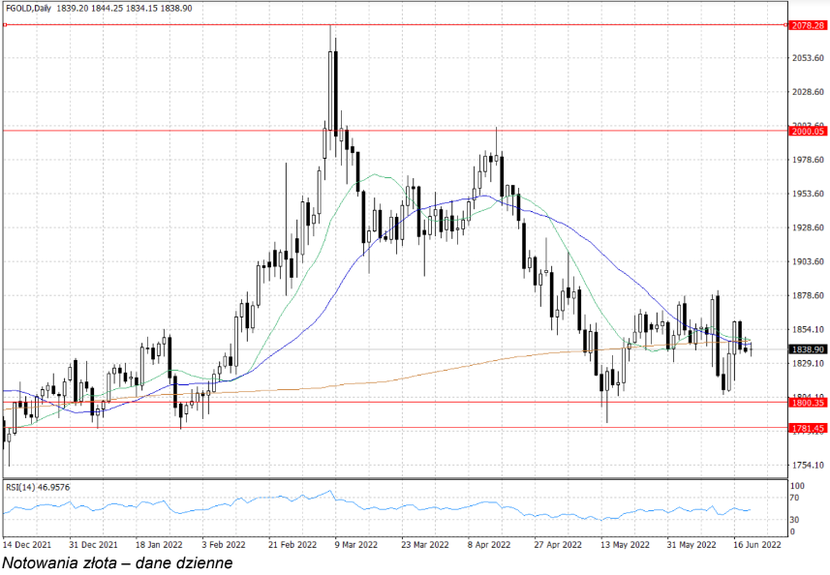Click the 31 Dec 2021 date label
The image size is (830, 575).
coord(93,545)
